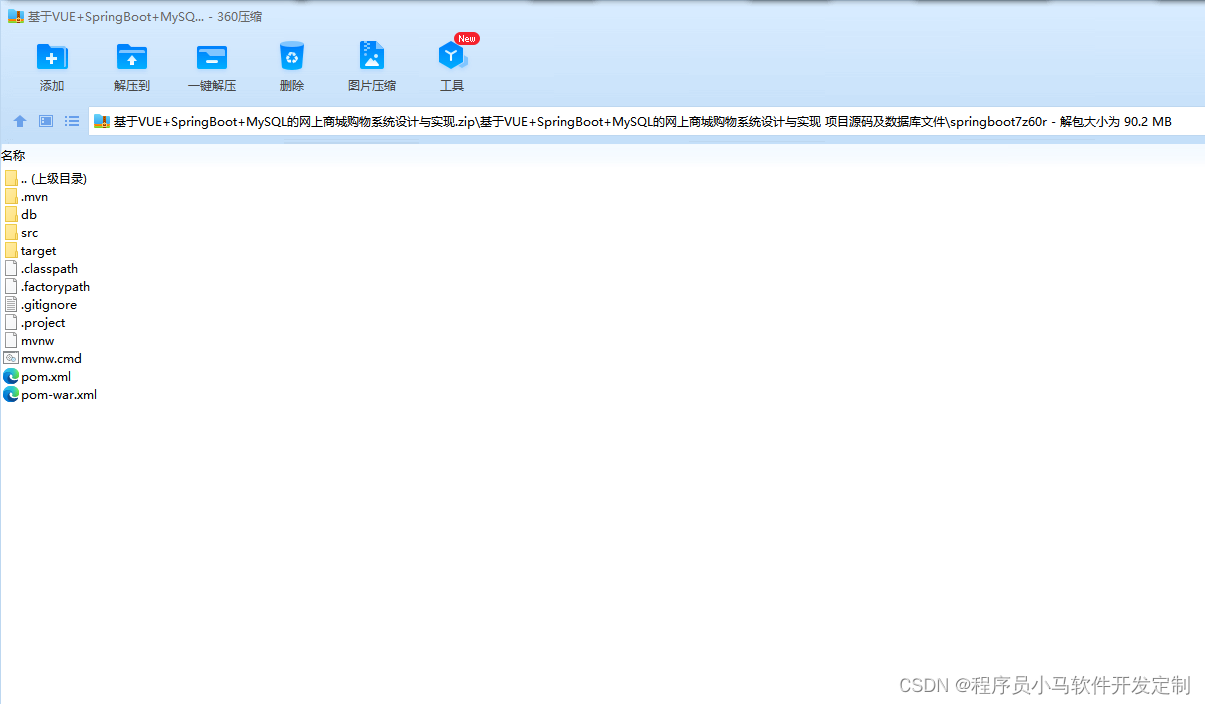1205x704 pixels.
Task: Click the archive icon in the address bar
Action: pos(100,121)
